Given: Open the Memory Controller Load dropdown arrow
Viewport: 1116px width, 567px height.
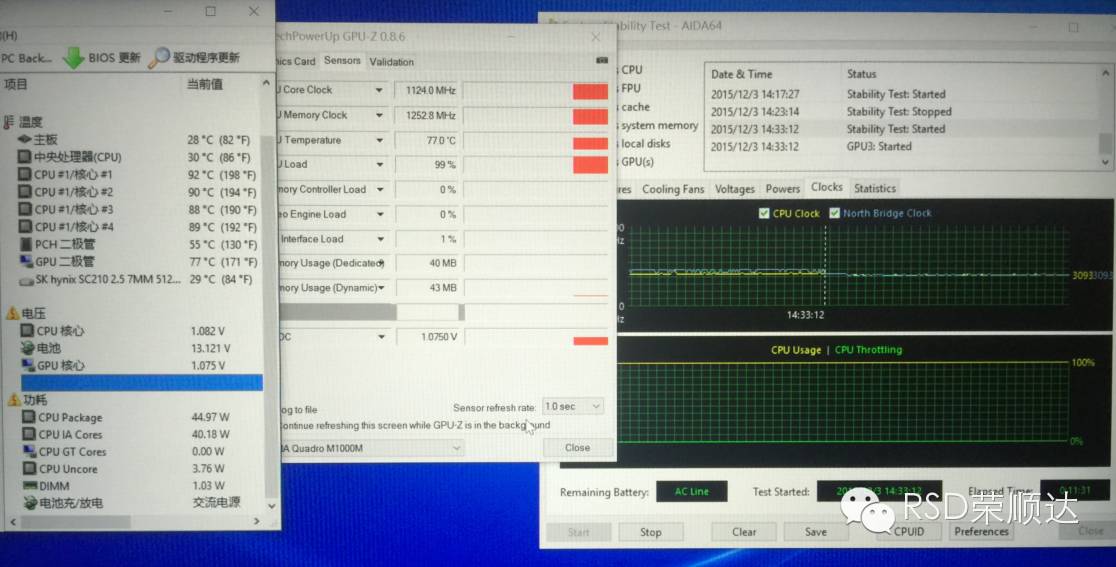Looking at the screenshot, I should point(380,189).
